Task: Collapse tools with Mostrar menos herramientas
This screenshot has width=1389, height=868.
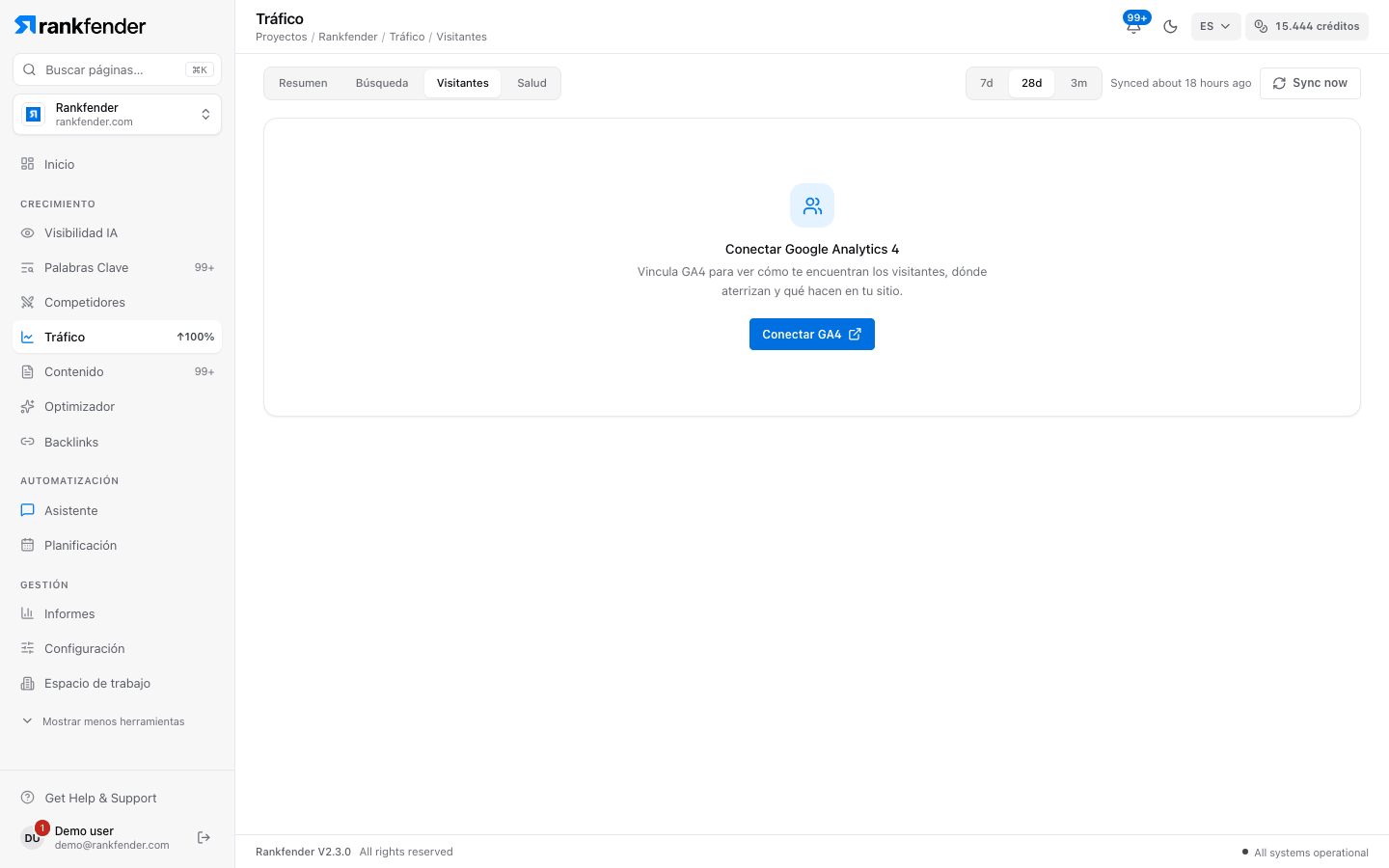Action: point(103,721)
